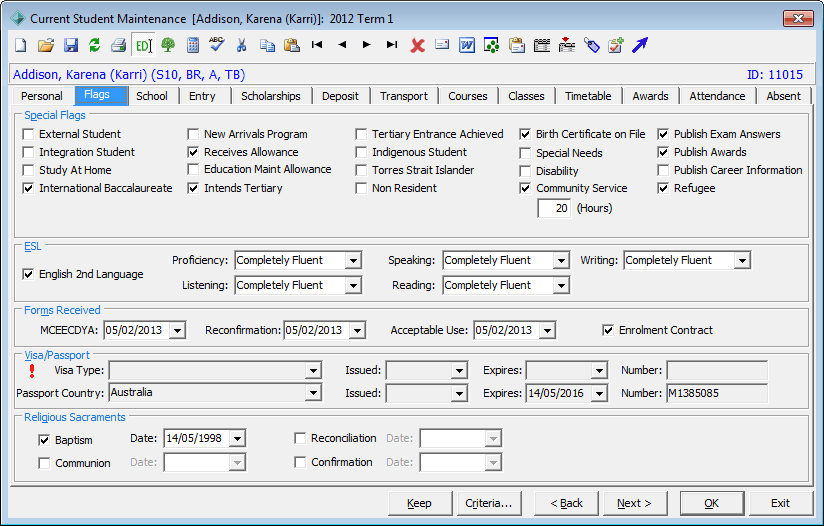Click the Keep button
Image resolution: width=824 pixels, height=526 pixels.
tap(419, 503)
